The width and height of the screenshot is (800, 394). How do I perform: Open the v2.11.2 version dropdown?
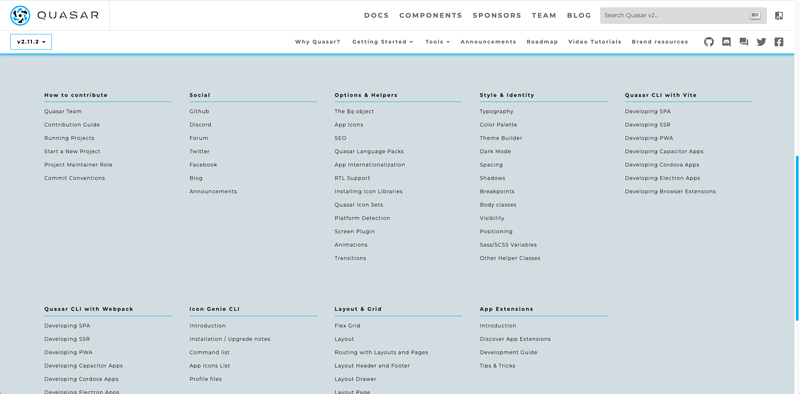31,42
